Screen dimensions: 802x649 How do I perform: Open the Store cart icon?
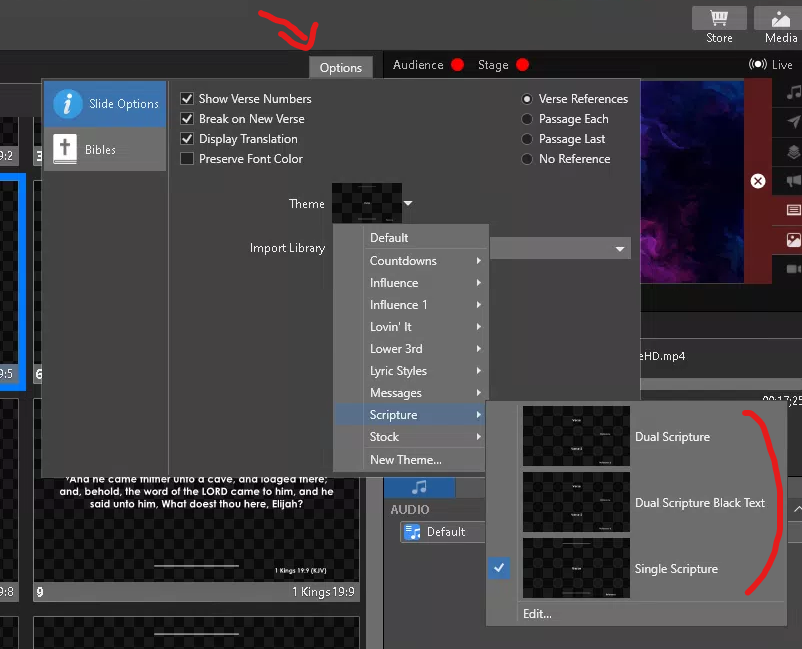coord(719,19)
